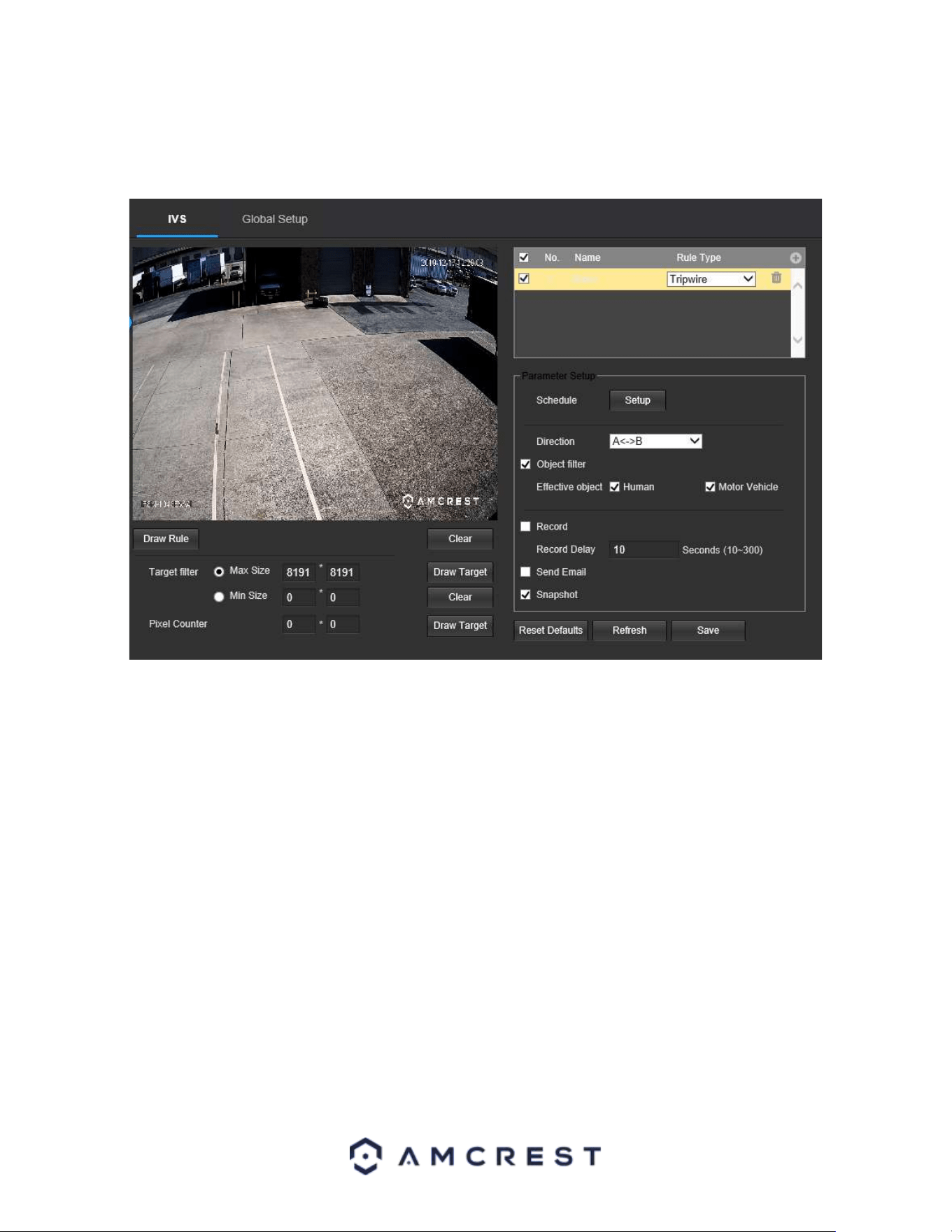Click Draw Target for Pixel Counter

(x=460, y=625)
